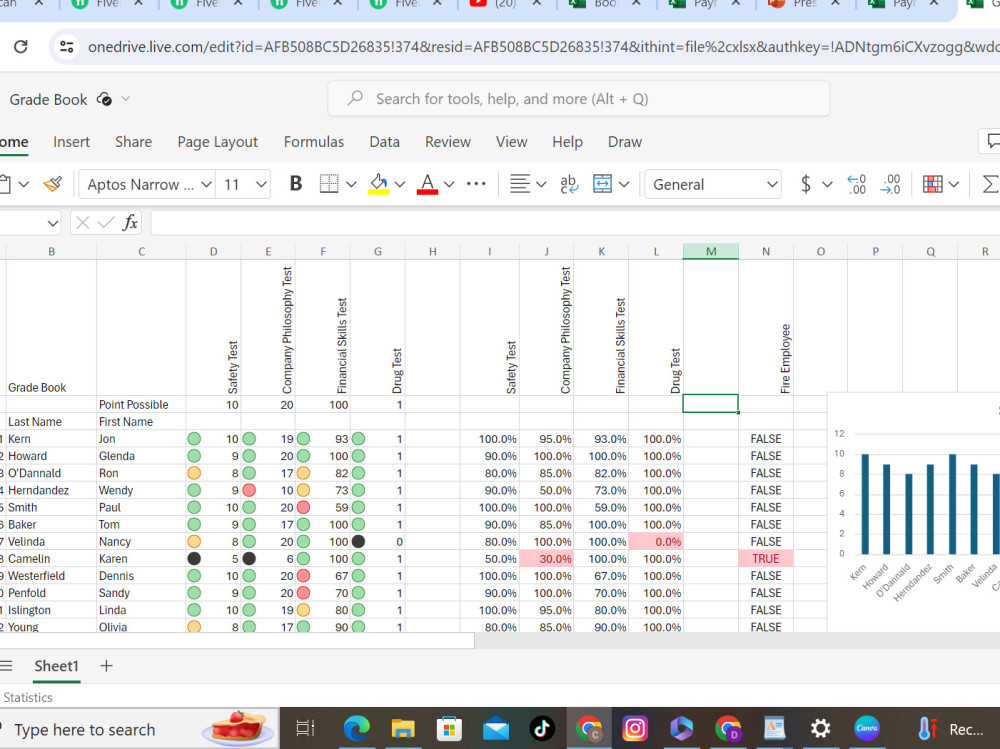Open Instagram from the taskbar

(635, 728)
